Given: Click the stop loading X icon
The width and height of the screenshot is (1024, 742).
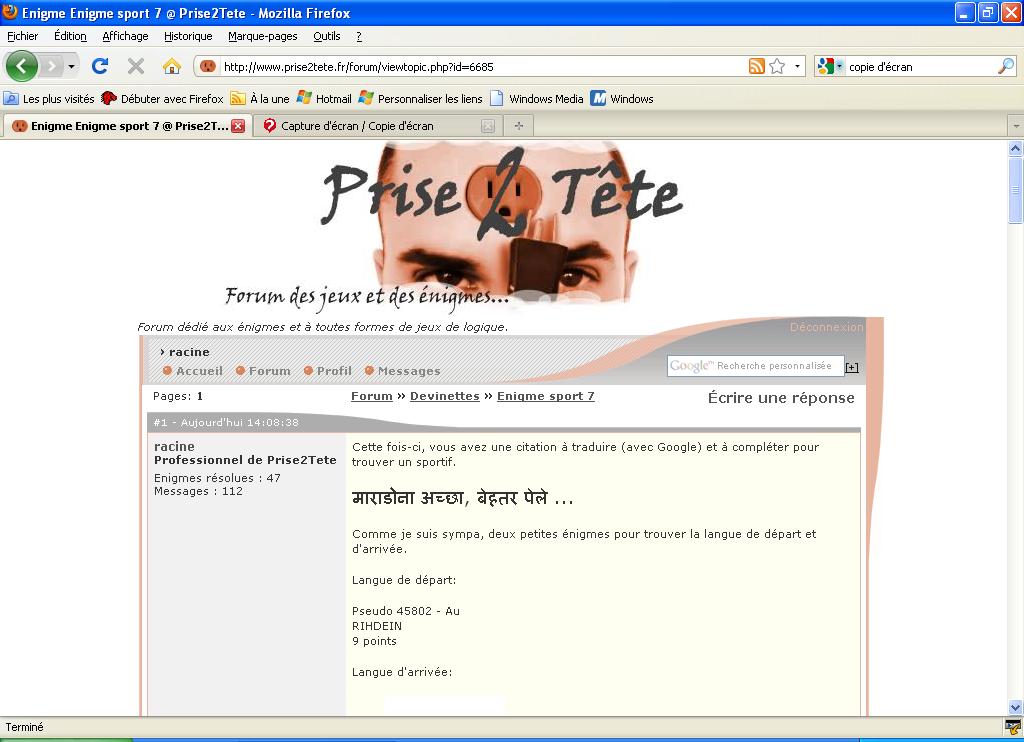Looking at the screenshot, I should click(136, 66).
